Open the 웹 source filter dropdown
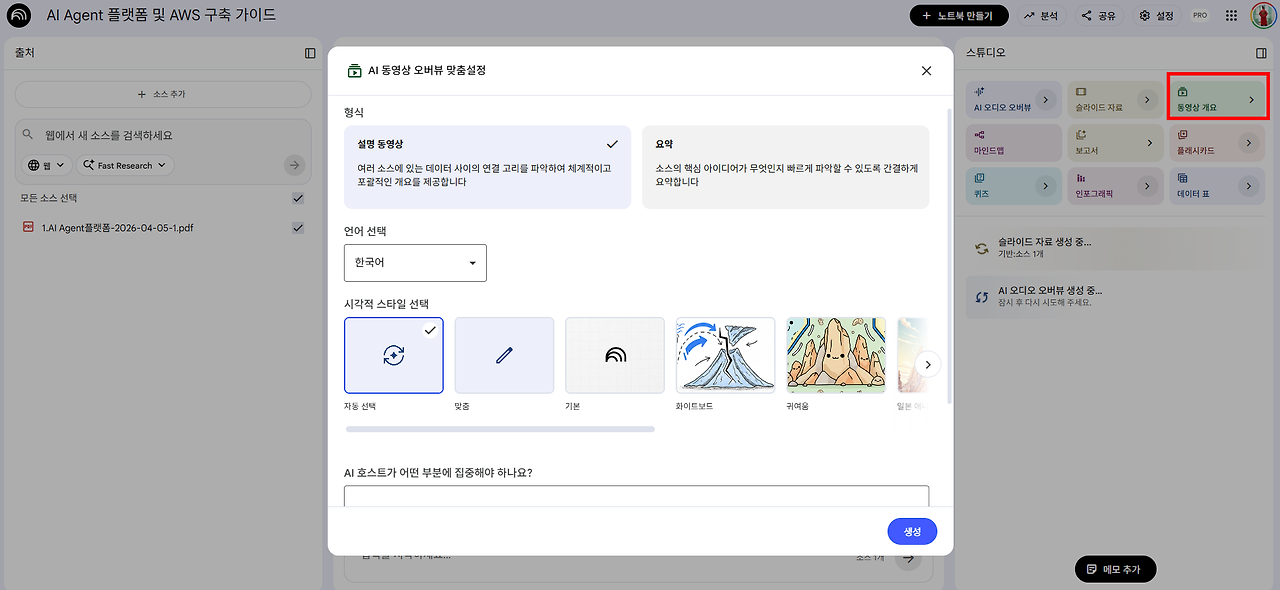The height and width of the screenshot is (590, 1280). (x=45, y=164)
